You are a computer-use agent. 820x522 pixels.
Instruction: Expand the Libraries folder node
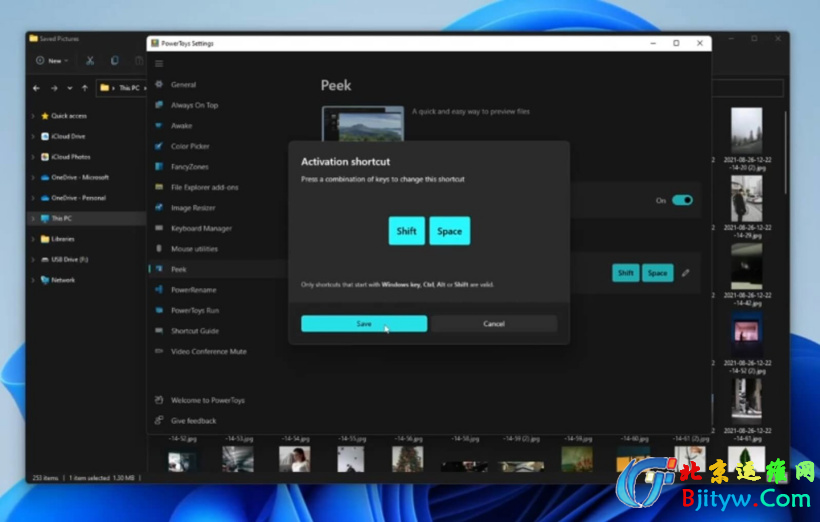tap(33, 239)
